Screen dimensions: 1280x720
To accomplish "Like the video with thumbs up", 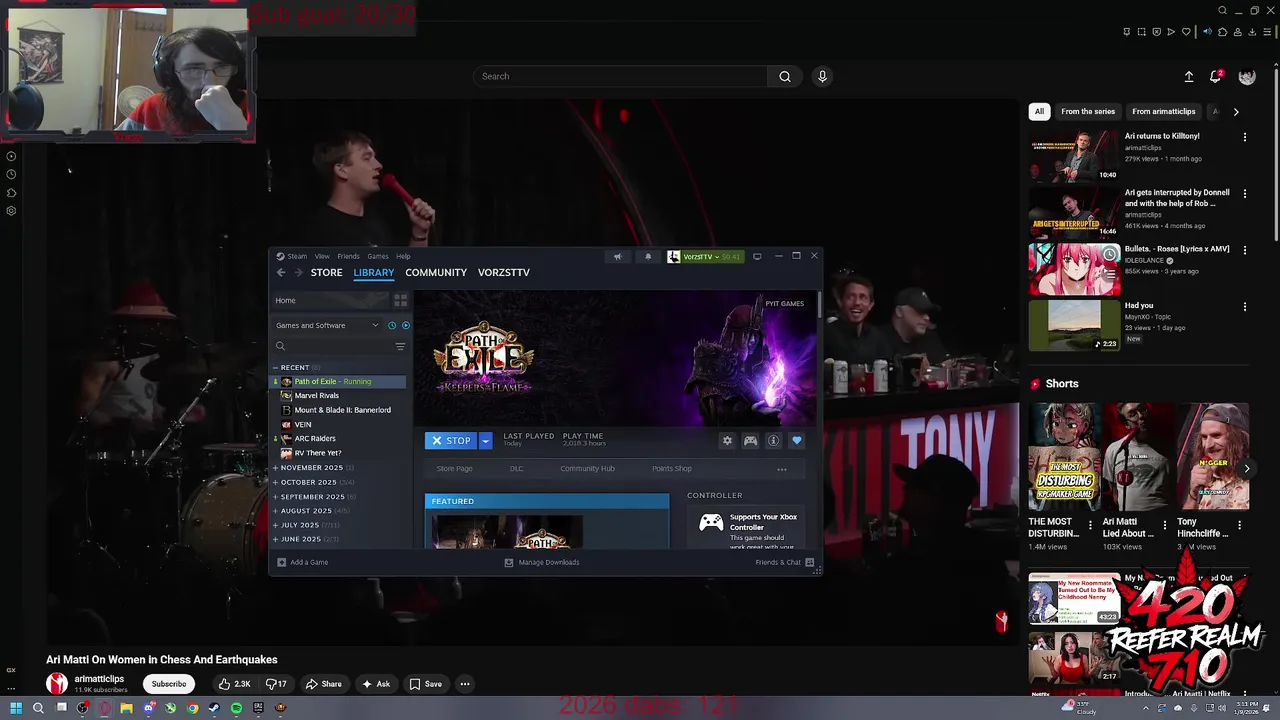I will pyautogui.click(x=235, y=684).
